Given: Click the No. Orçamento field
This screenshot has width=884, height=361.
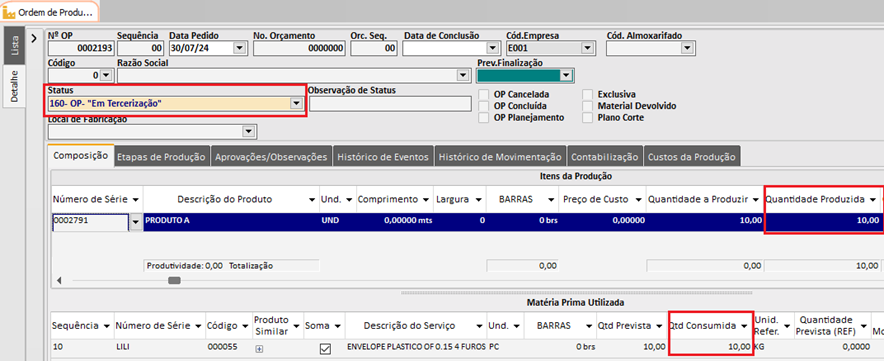Looking at the screenshot, I should click(299, 49).
